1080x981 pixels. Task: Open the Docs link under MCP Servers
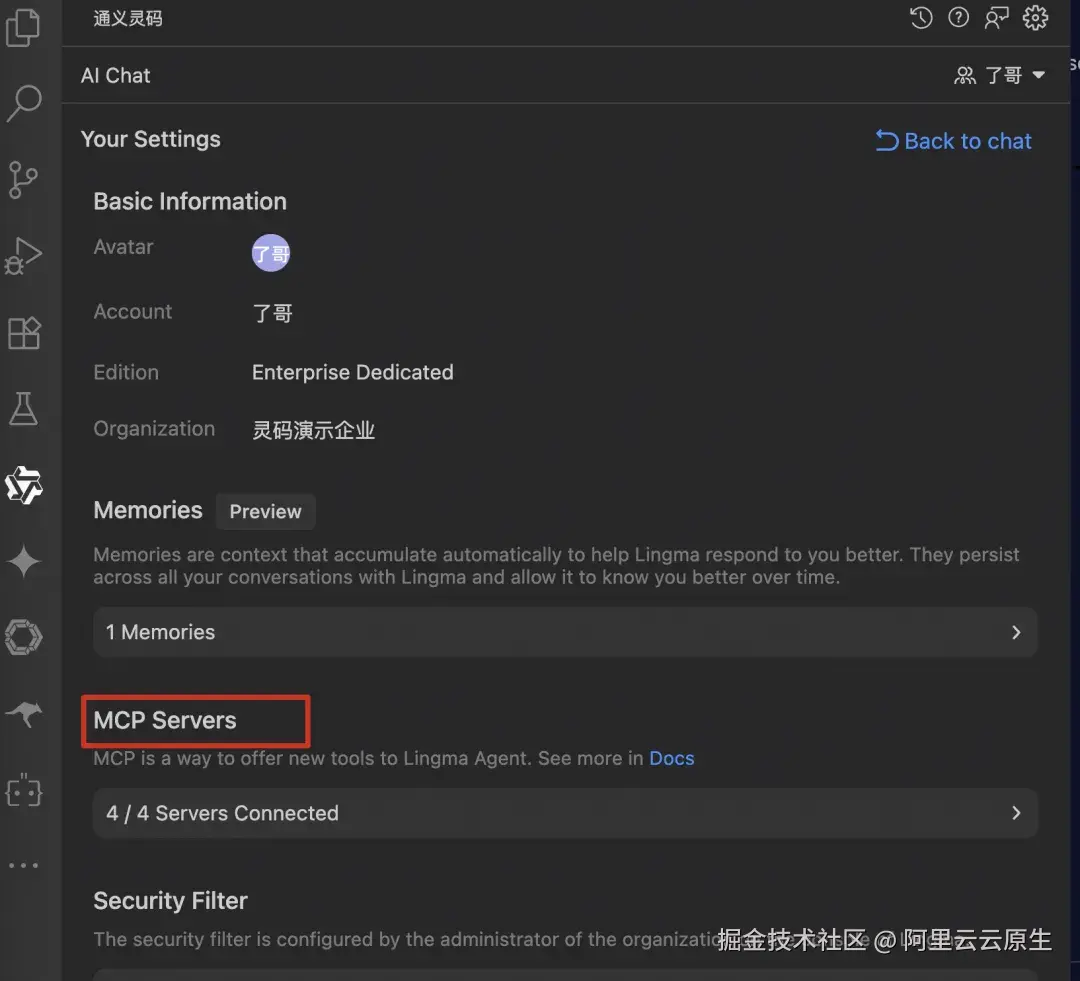coord(672,758)
